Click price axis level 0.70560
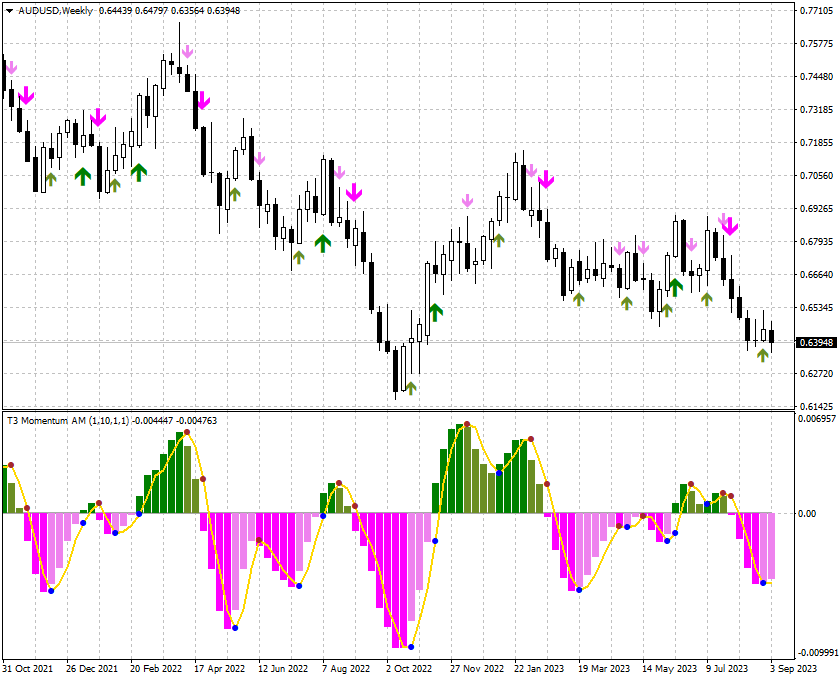840x680 pixels. 816,176
